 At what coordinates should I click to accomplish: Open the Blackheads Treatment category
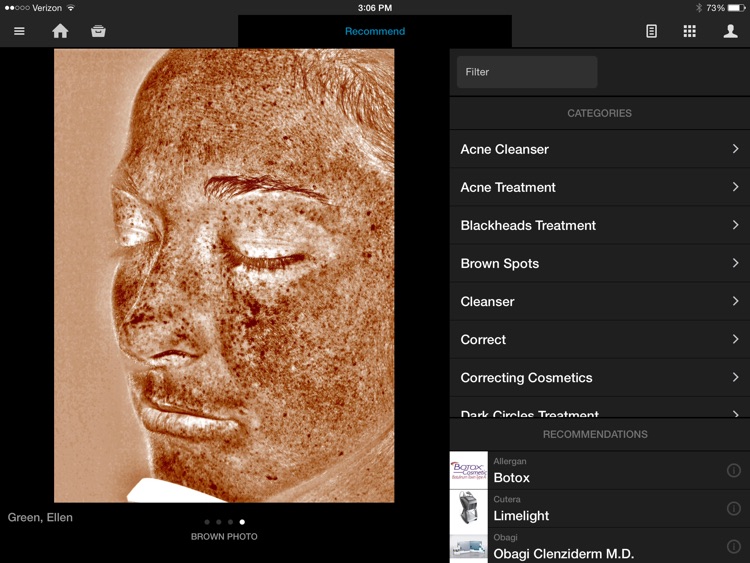pyautogui.click(x=600, y=225)
